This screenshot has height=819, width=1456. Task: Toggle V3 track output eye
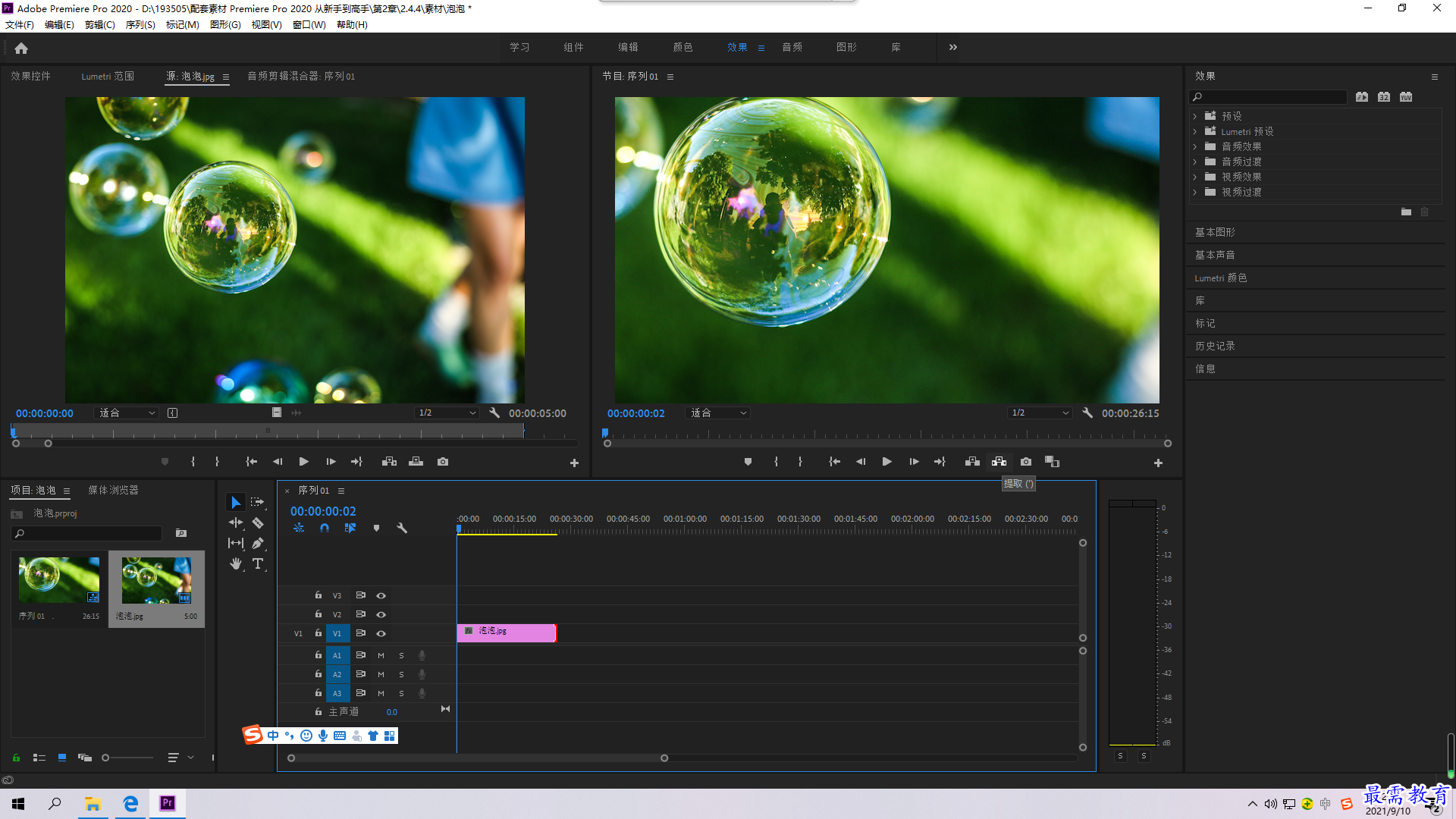pyautogui.click(x=381, y=596)
